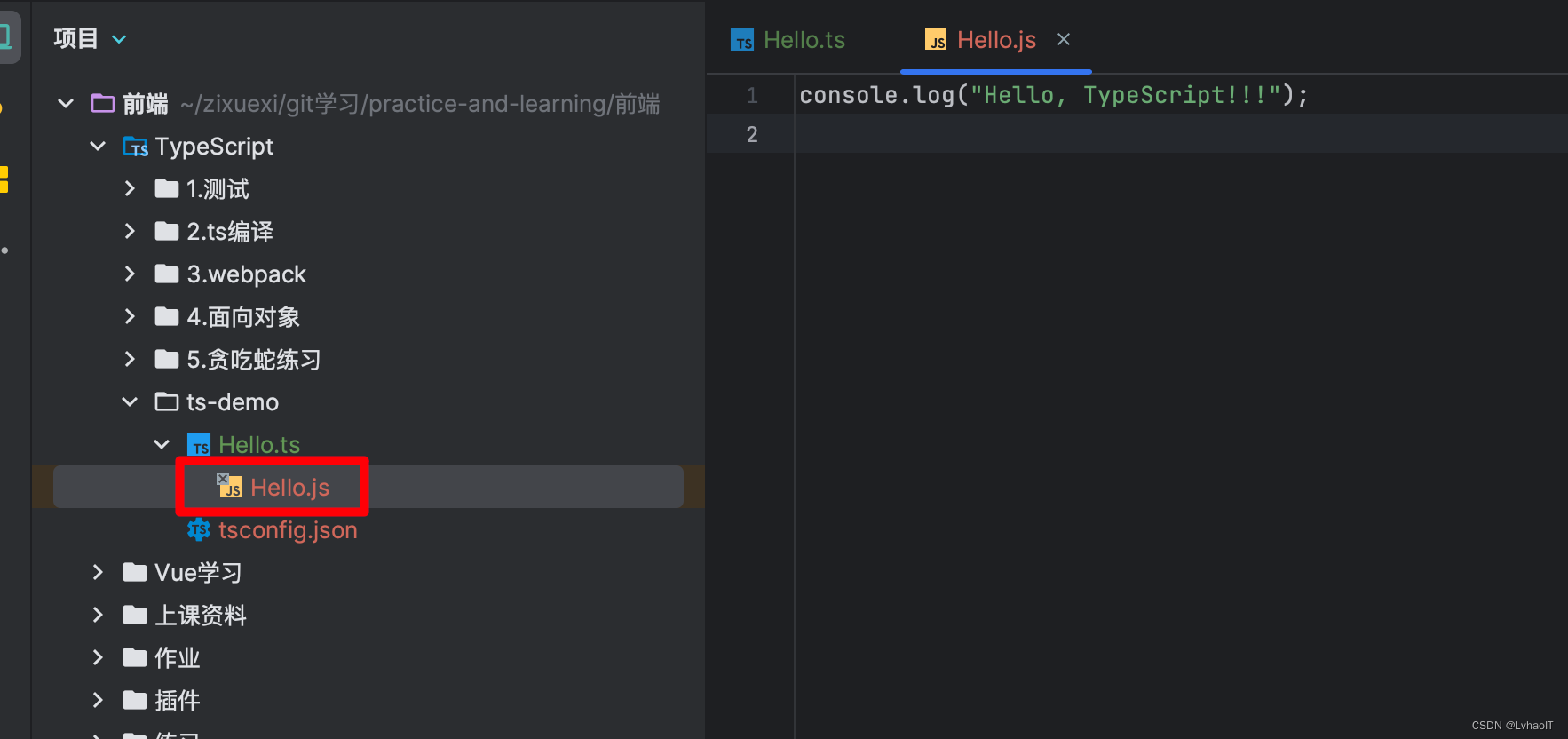Select TypeScript module name in the tree
1568x739 pixels.
click(214, 146)
